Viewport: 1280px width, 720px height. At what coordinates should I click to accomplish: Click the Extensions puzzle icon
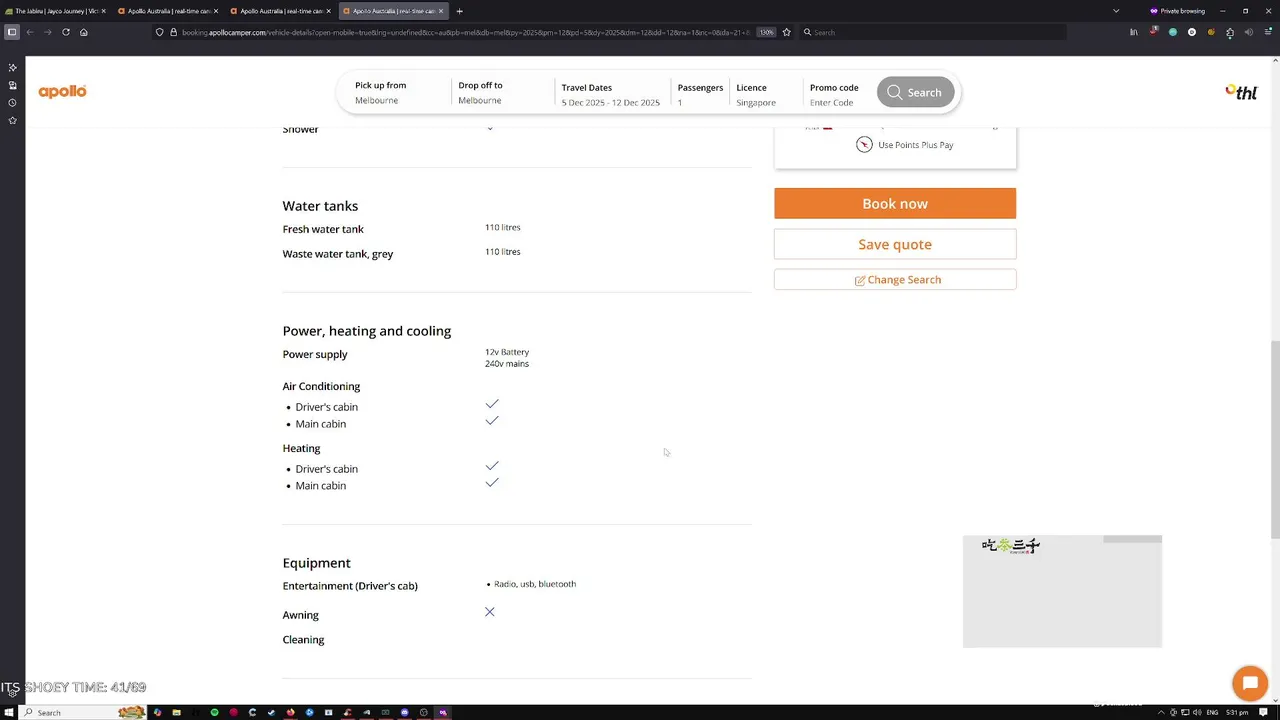click(1230, 32)
